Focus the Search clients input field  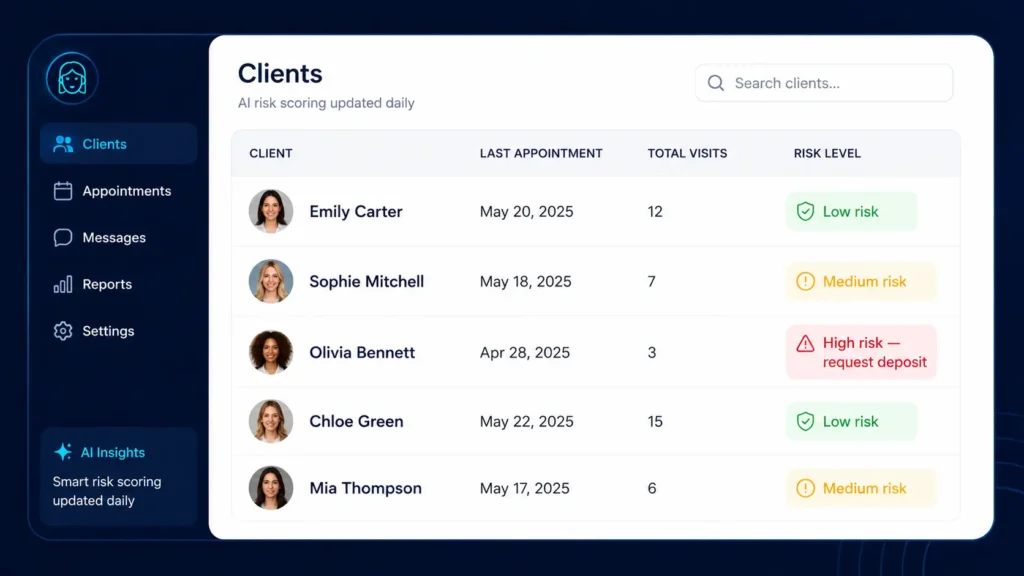pos(824,83)
